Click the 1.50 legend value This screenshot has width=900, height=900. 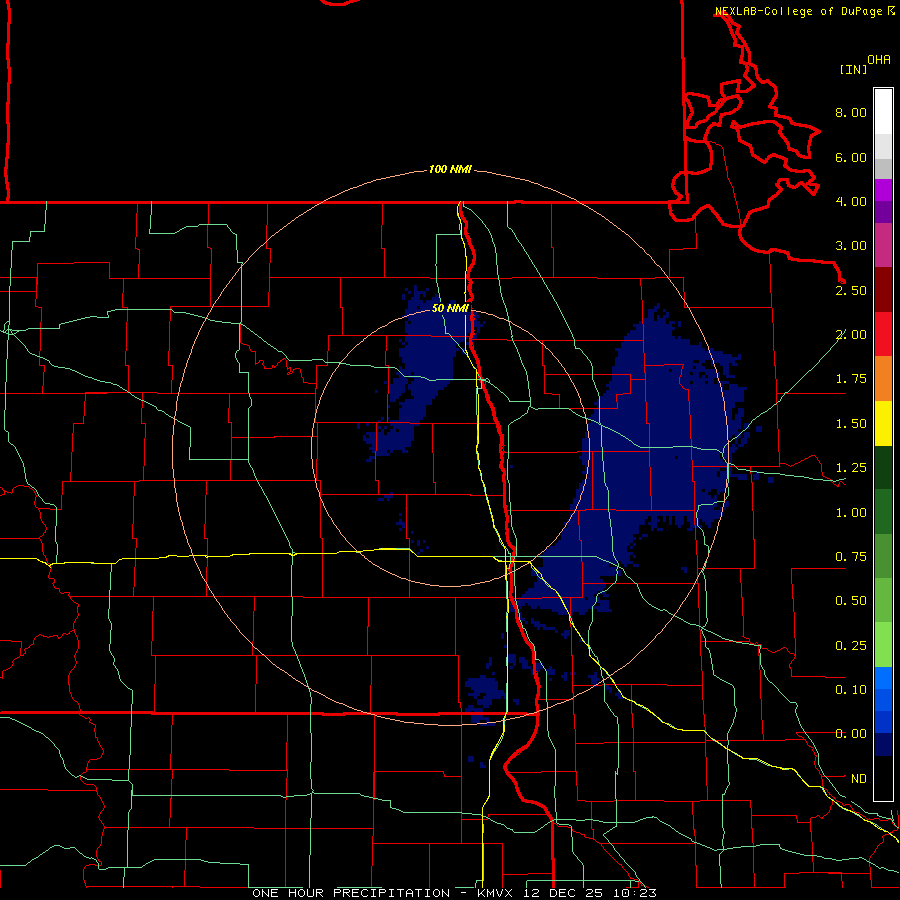[851, 424]
